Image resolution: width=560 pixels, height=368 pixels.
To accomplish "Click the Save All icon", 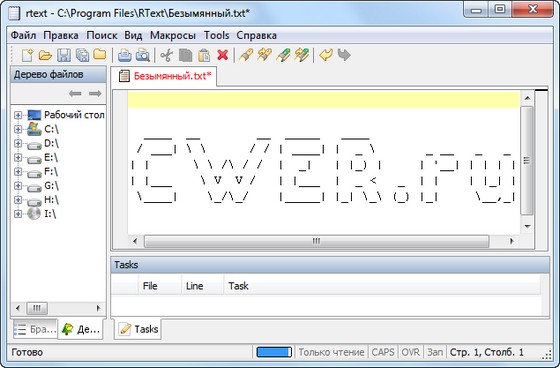I will click(x=82, y=55).
